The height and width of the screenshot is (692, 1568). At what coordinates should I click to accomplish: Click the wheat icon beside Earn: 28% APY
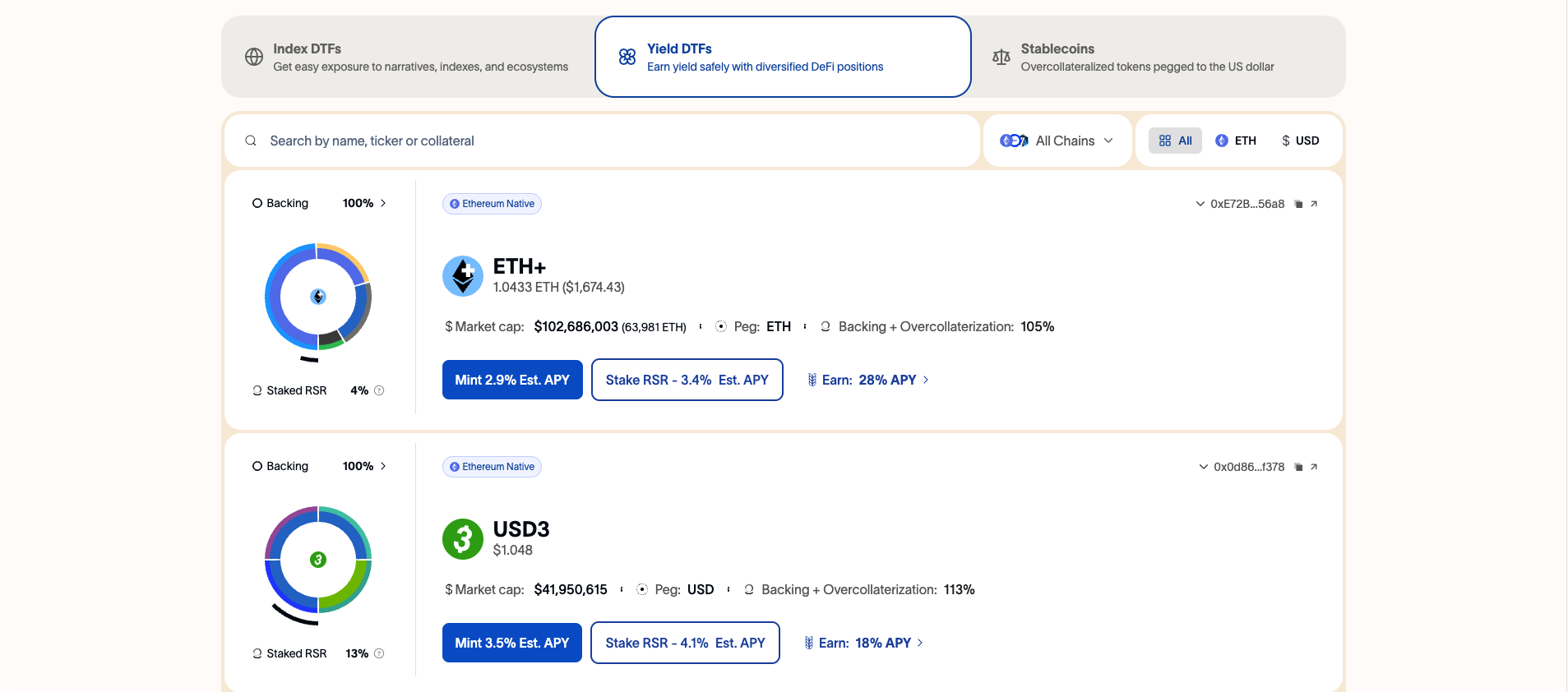point(812,380)
